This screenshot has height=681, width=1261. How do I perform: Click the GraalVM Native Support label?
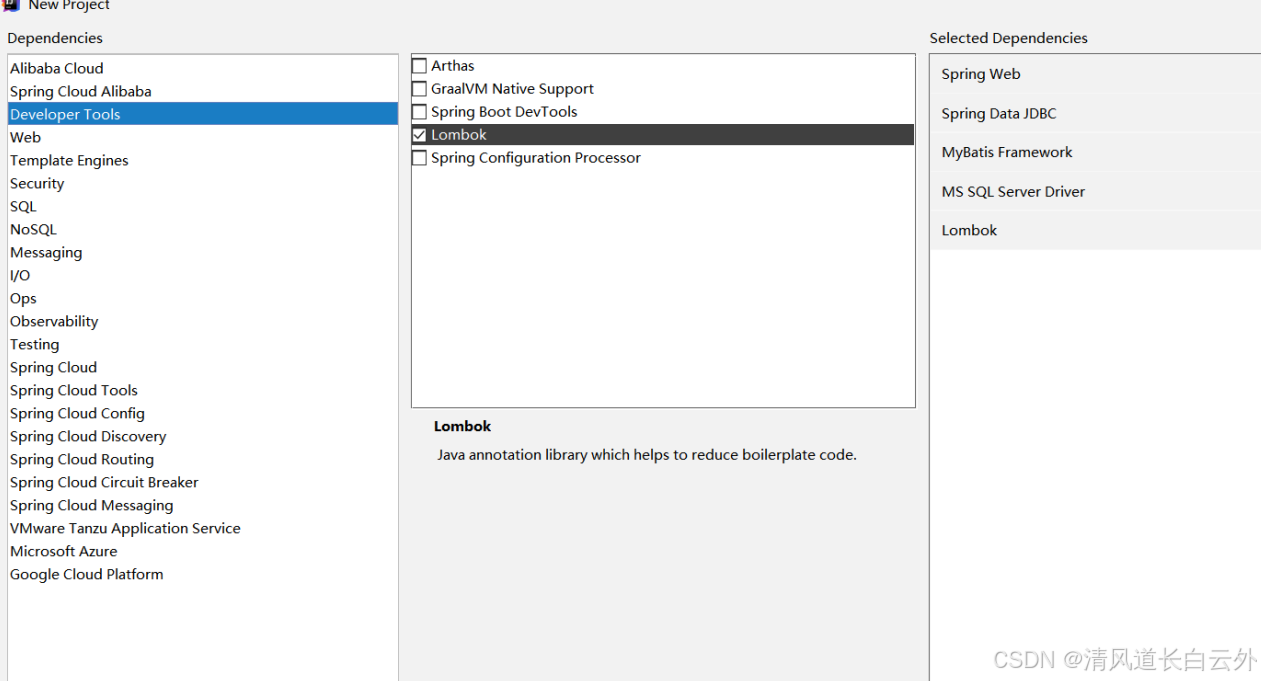[x=512, y=89]
